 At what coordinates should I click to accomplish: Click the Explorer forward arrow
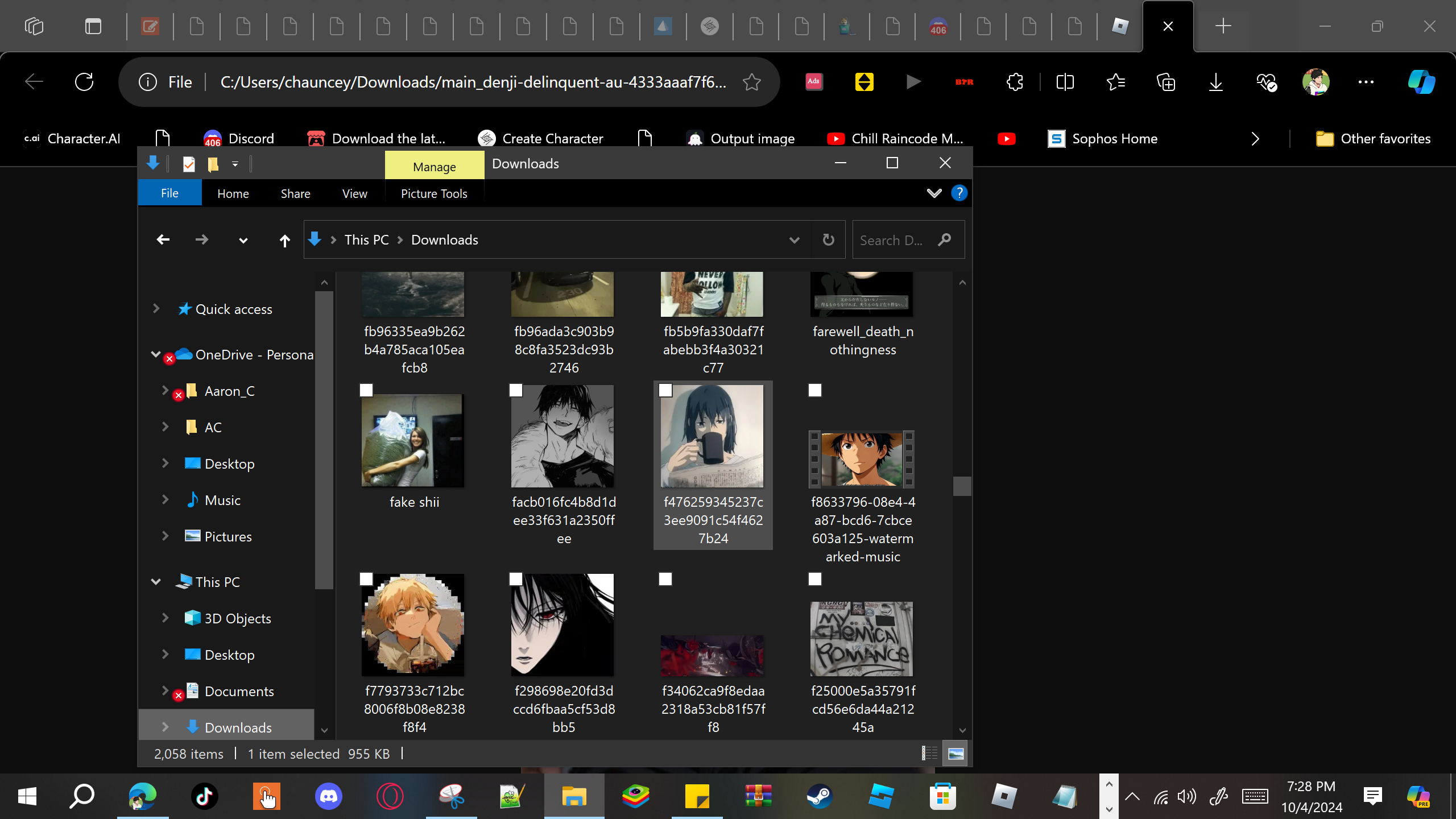pyautogui.click(x=202, y=240)
